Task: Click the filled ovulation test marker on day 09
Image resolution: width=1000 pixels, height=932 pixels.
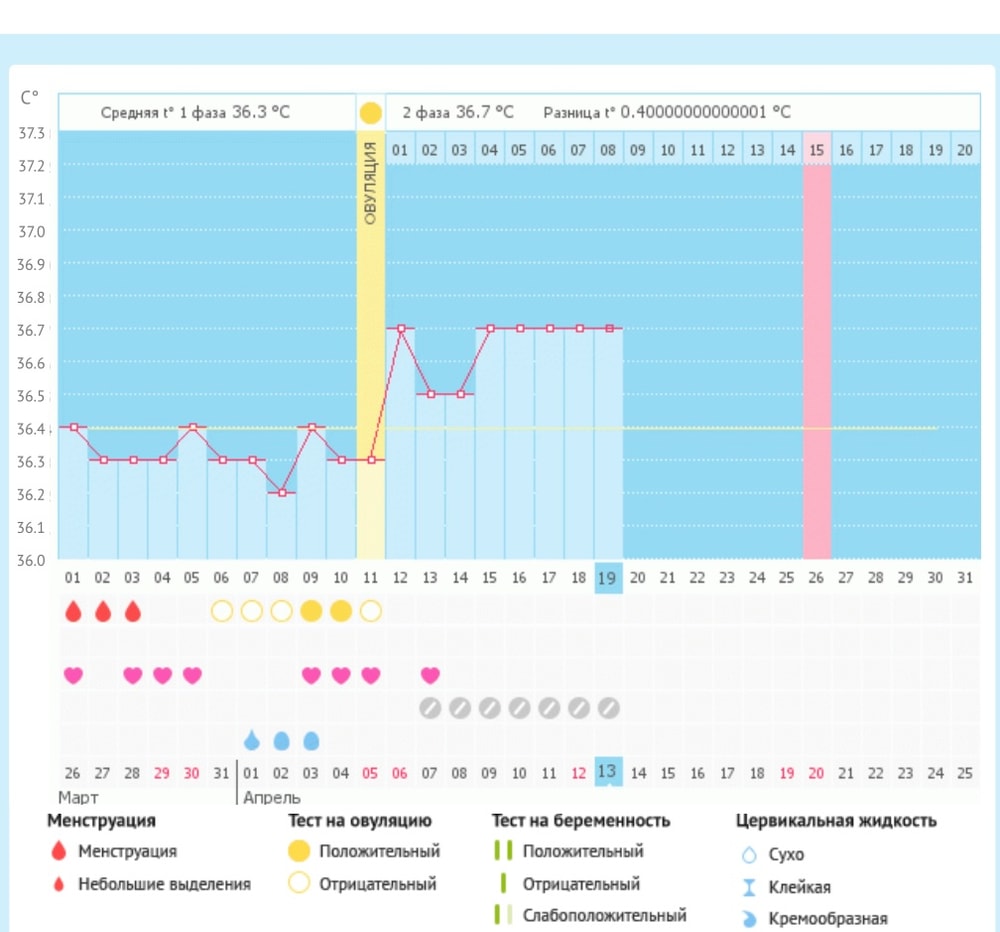Action: pyautogui.click(x=311, y=611)
